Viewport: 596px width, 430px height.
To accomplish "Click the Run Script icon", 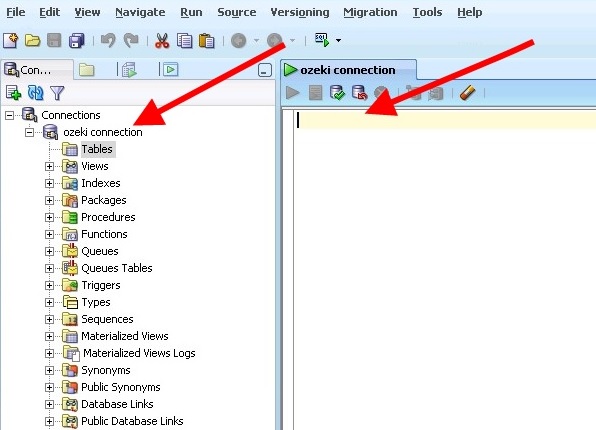I will click(x=315, y=92).
